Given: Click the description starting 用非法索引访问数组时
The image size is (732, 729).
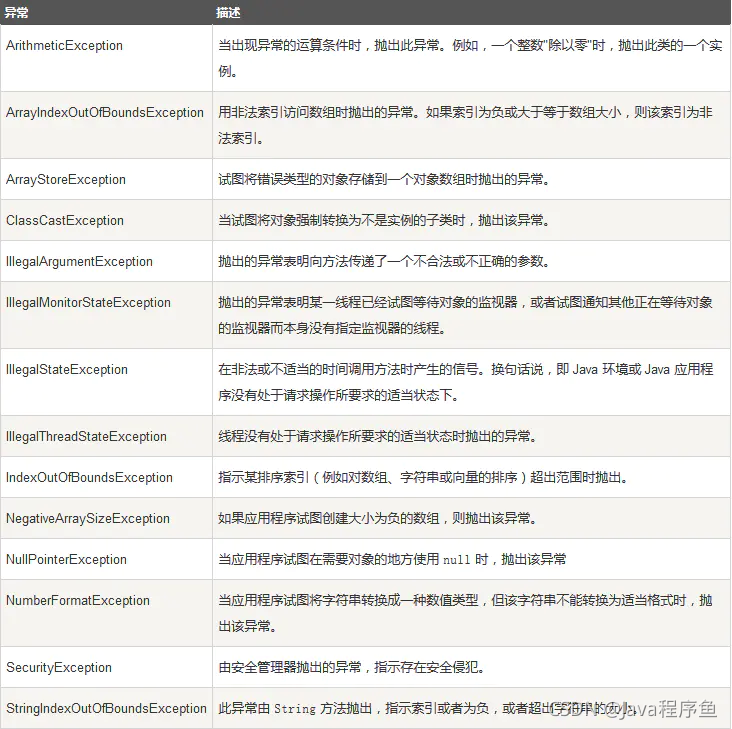Looking at the screenshot, I should [x=465, y=125].
